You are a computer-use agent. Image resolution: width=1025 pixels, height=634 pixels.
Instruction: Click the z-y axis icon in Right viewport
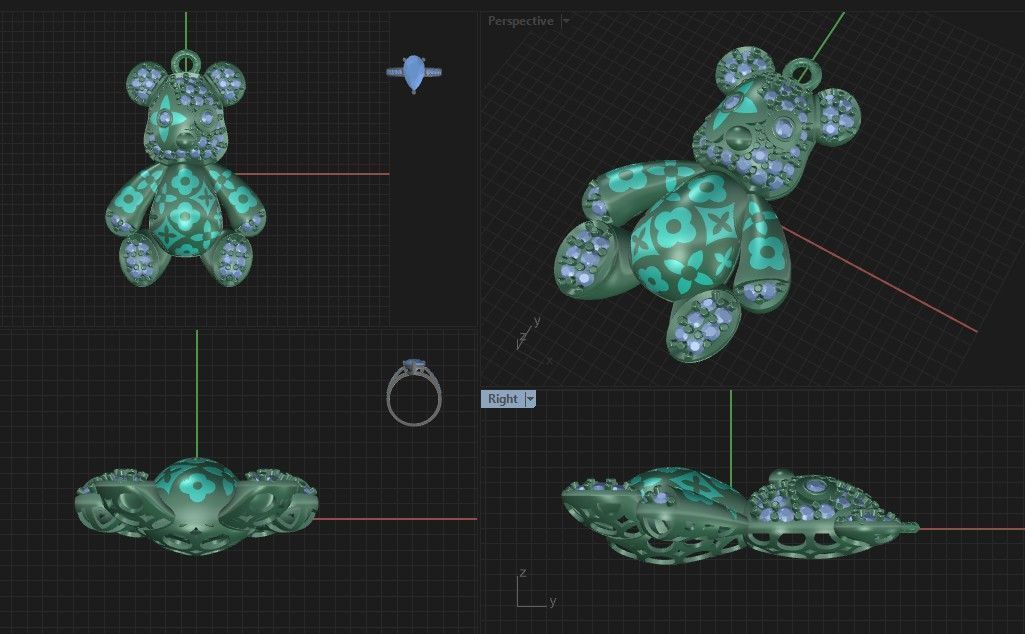point(536,589)
